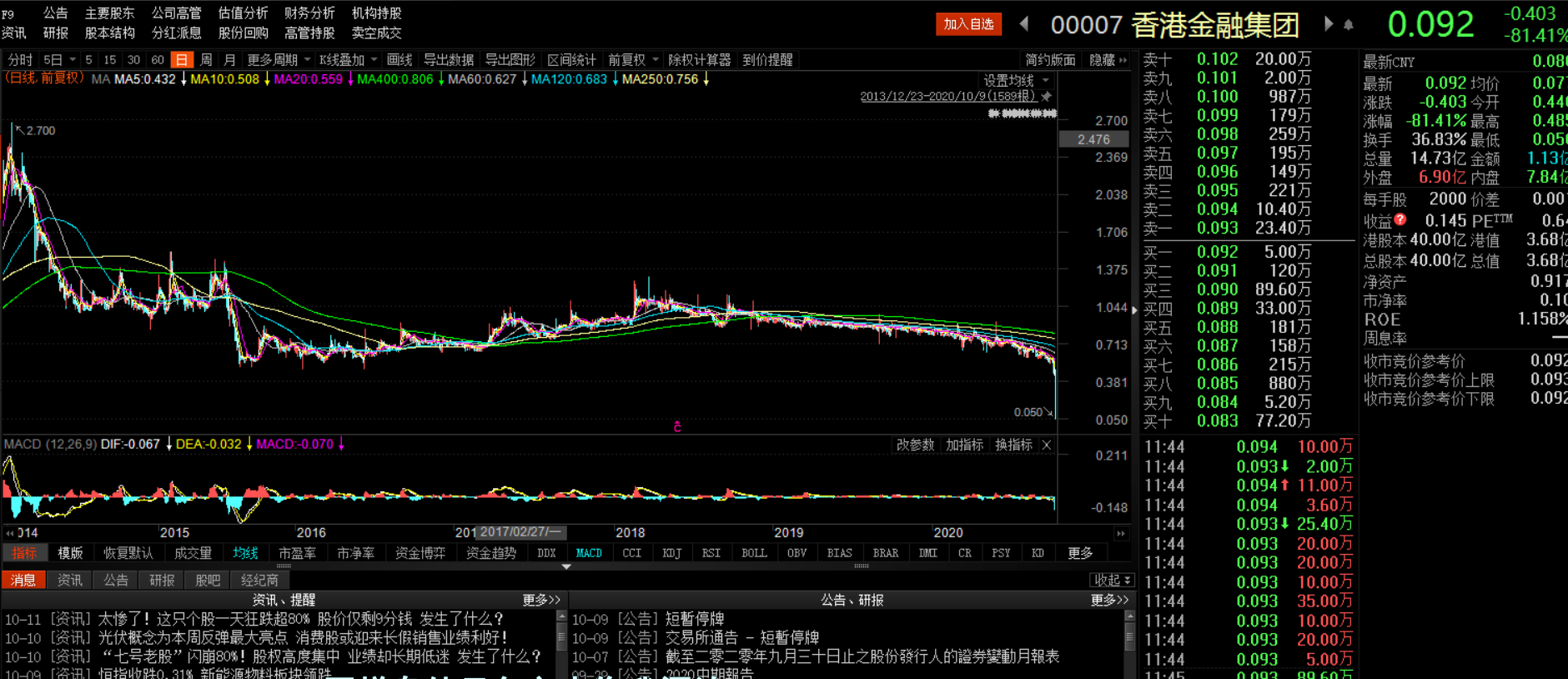Open 财务分析 in the top menu
The width and height of the screenshot is (1568, 679).
[309, 13]
